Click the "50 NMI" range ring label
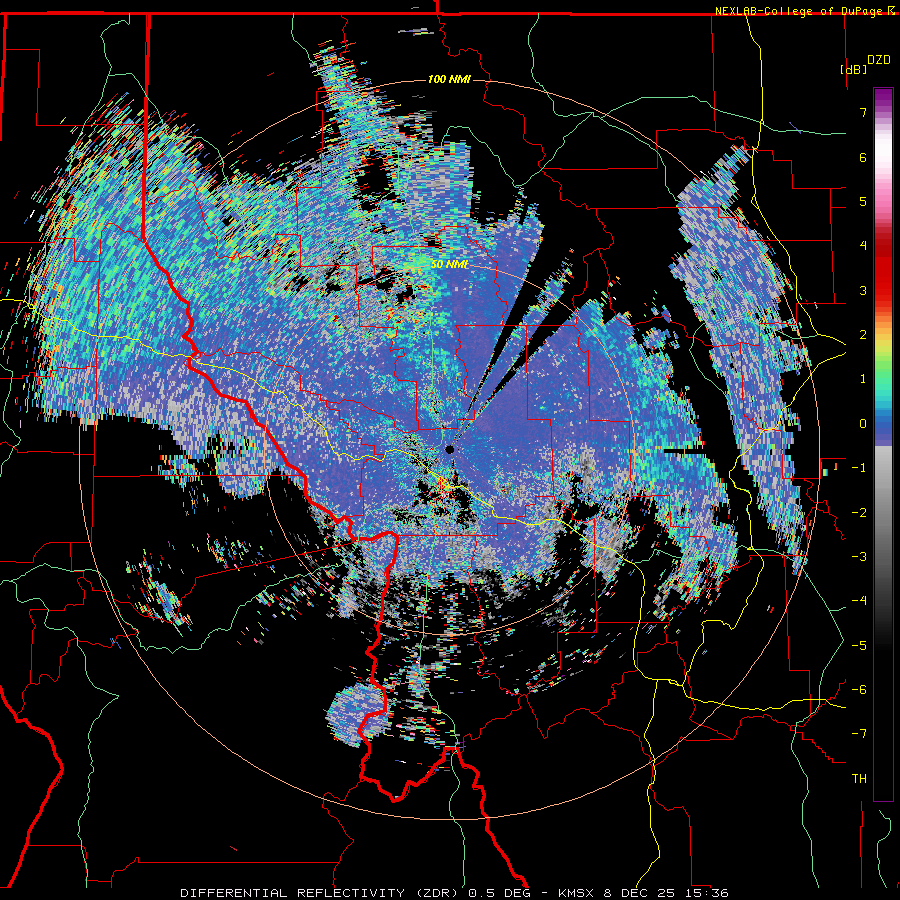Viewport: 900px width, 900px height. click(450, 264)
